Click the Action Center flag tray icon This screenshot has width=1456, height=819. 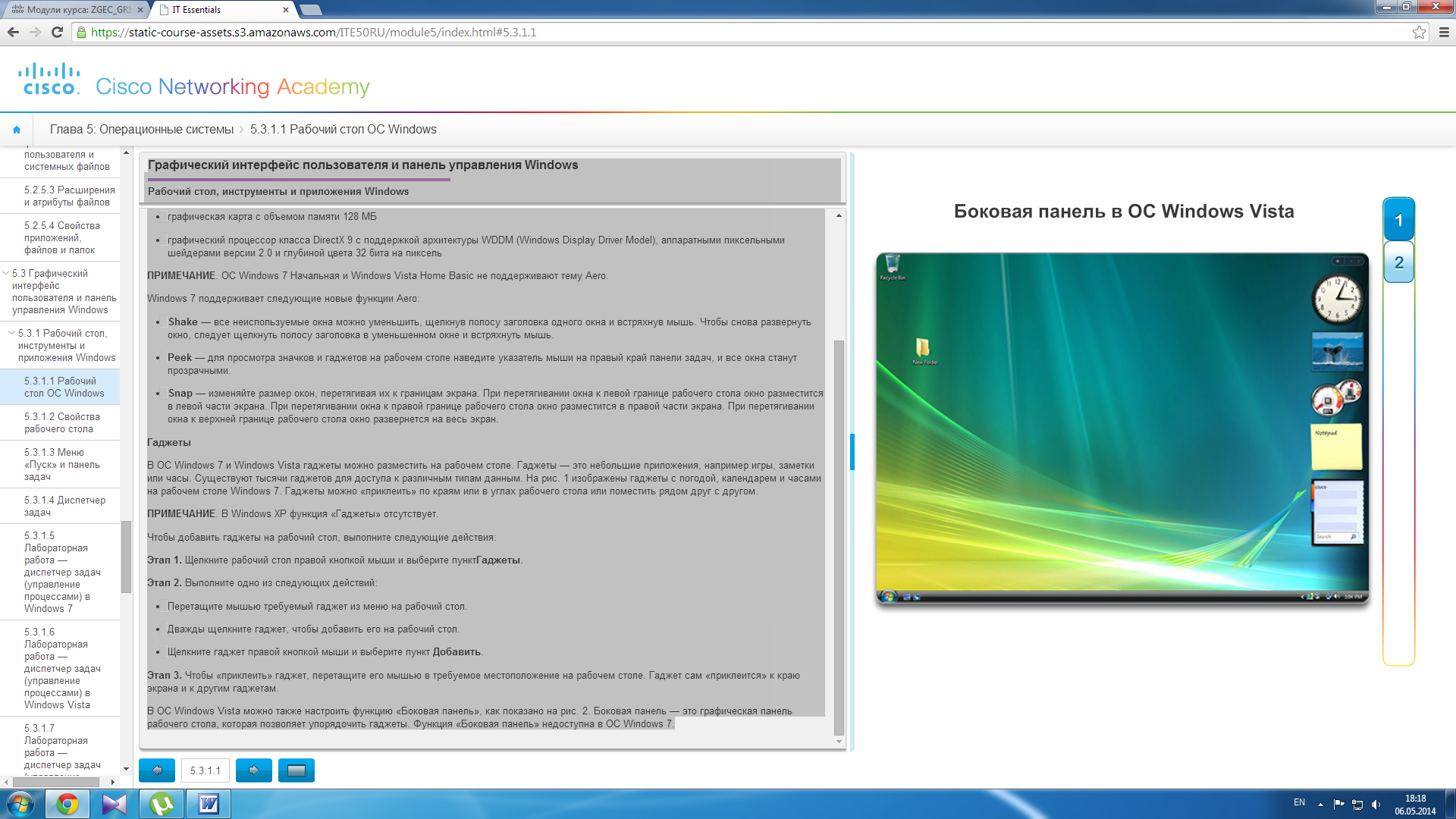point(1338,804)
